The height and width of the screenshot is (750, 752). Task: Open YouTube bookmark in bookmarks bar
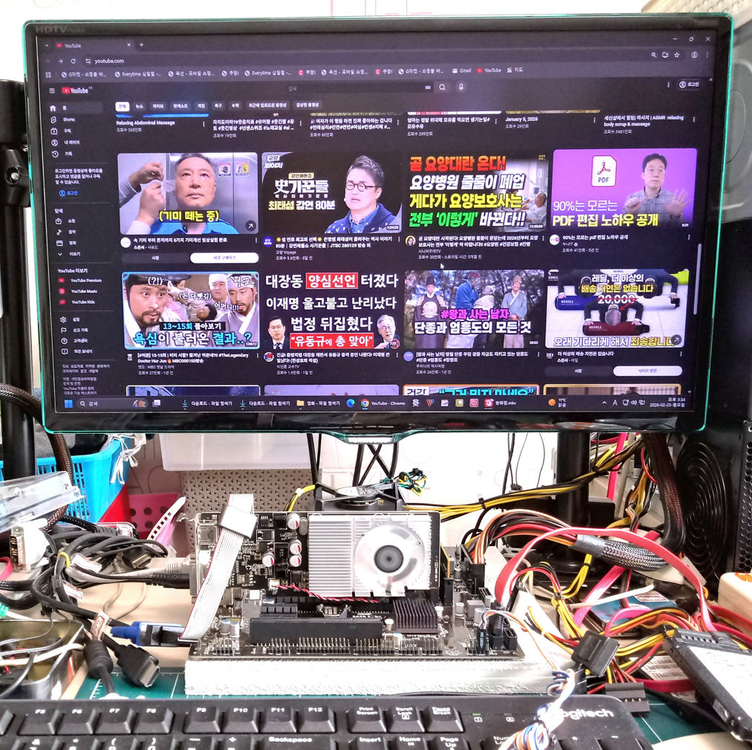click(489, 70)
